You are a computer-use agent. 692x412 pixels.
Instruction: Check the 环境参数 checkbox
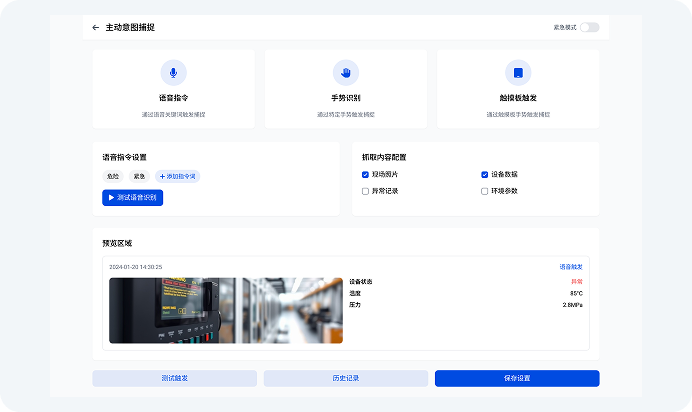coord(485,191)
